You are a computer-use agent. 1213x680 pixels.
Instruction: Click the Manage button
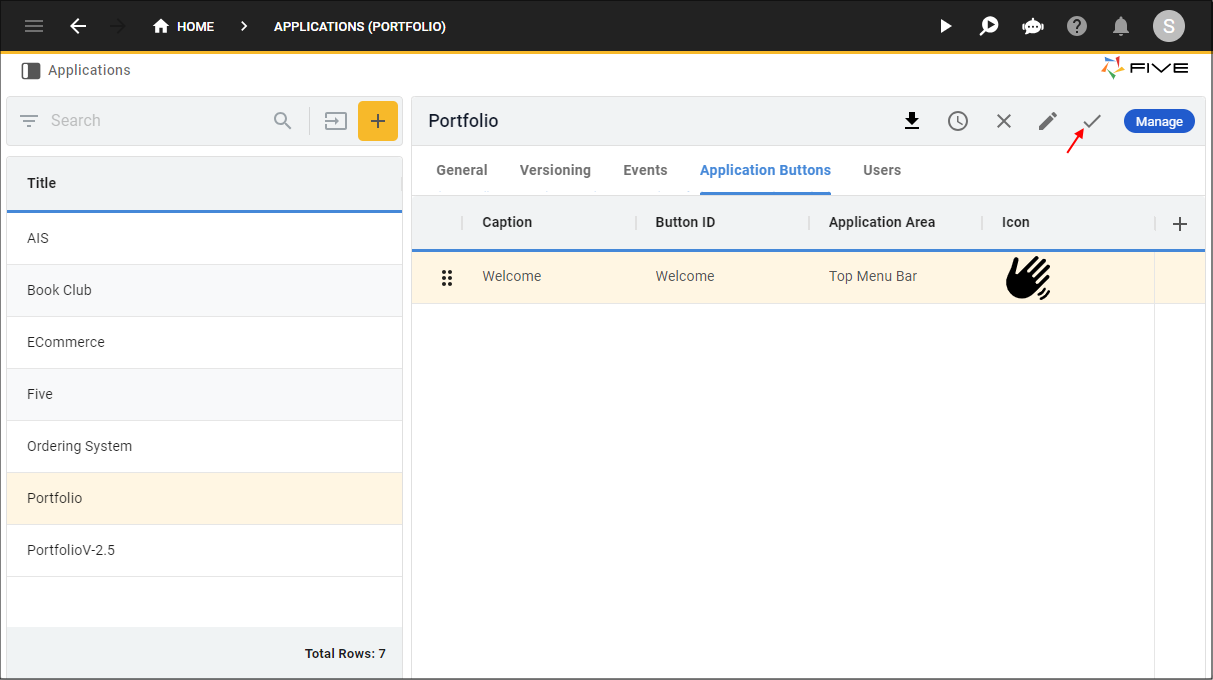[1159, 121]
